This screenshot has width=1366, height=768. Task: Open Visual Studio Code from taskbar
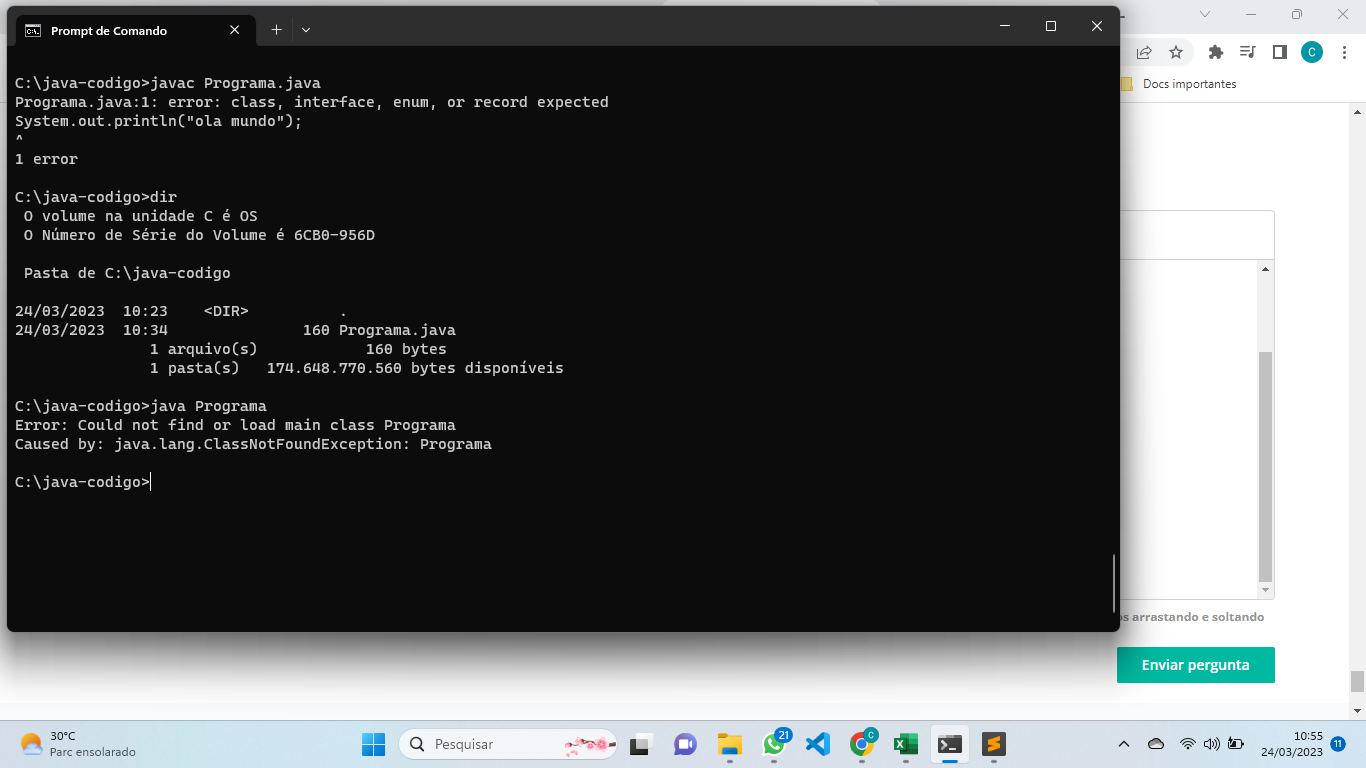tap(818, 744)
